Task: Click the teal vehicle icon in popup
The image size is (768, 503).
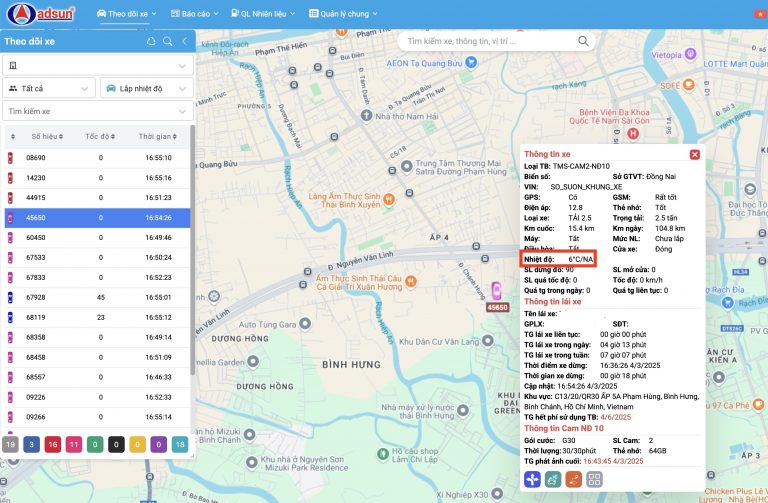Action: (554, 480)
